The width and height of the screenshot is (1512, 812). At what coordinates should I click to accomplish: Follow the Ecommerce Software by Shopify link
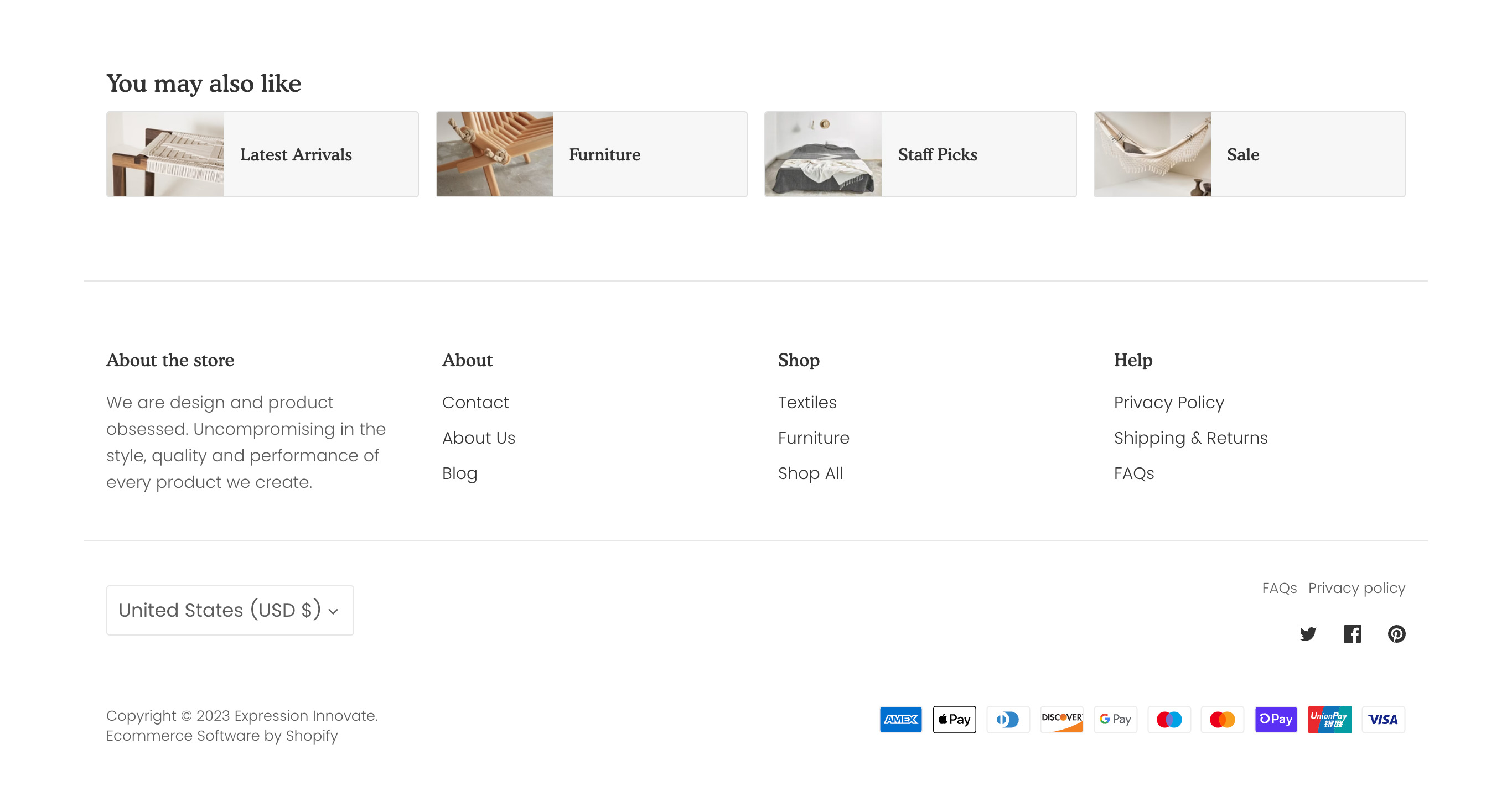(222, 736)
